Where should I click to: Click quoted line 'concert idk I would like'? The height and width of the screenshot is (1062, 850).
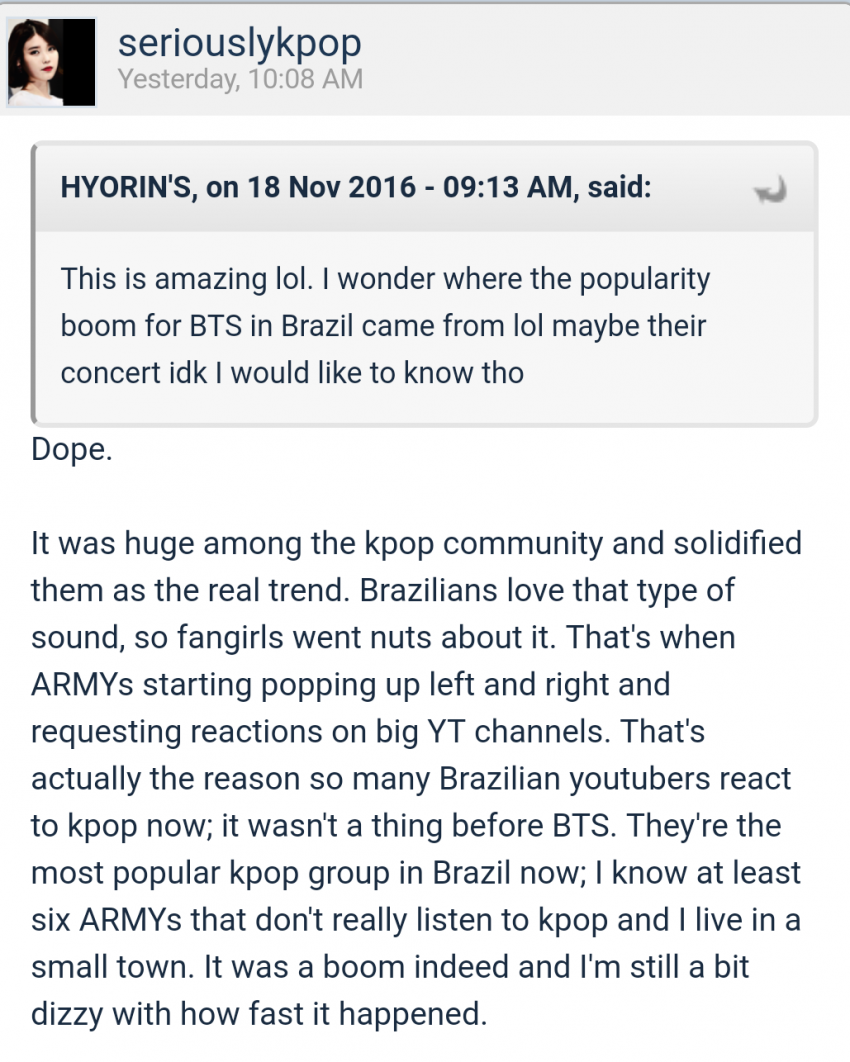coord(292,372)
